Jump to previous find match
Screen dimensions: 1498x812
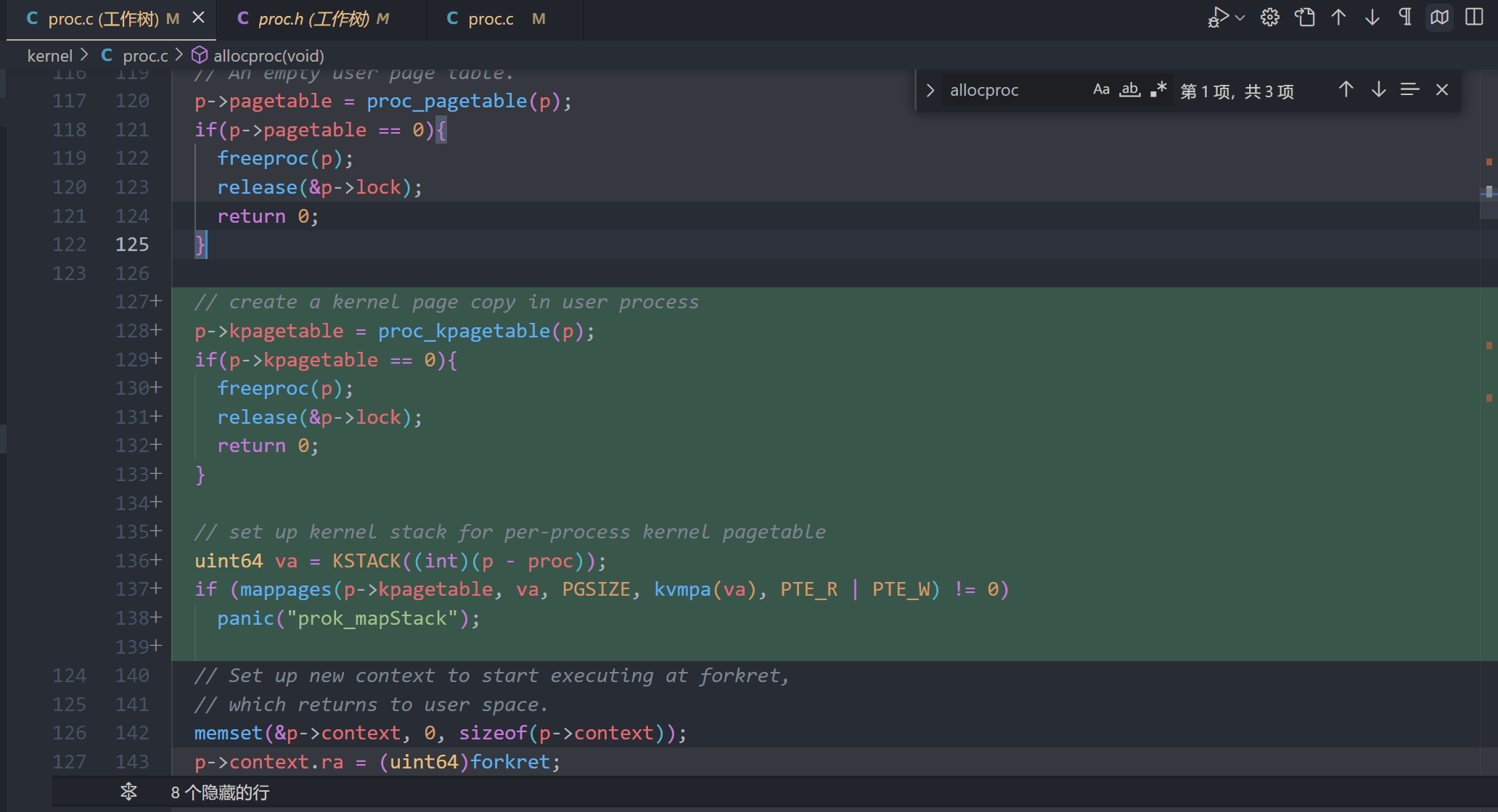1346,90
